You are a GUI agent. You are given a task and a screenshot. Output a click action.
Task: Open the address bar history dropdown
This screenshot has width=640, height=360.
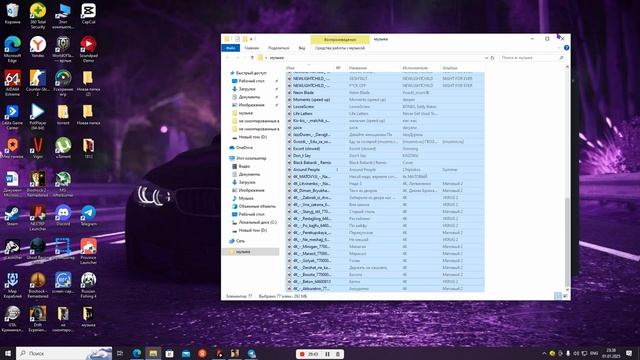(486, 58)
